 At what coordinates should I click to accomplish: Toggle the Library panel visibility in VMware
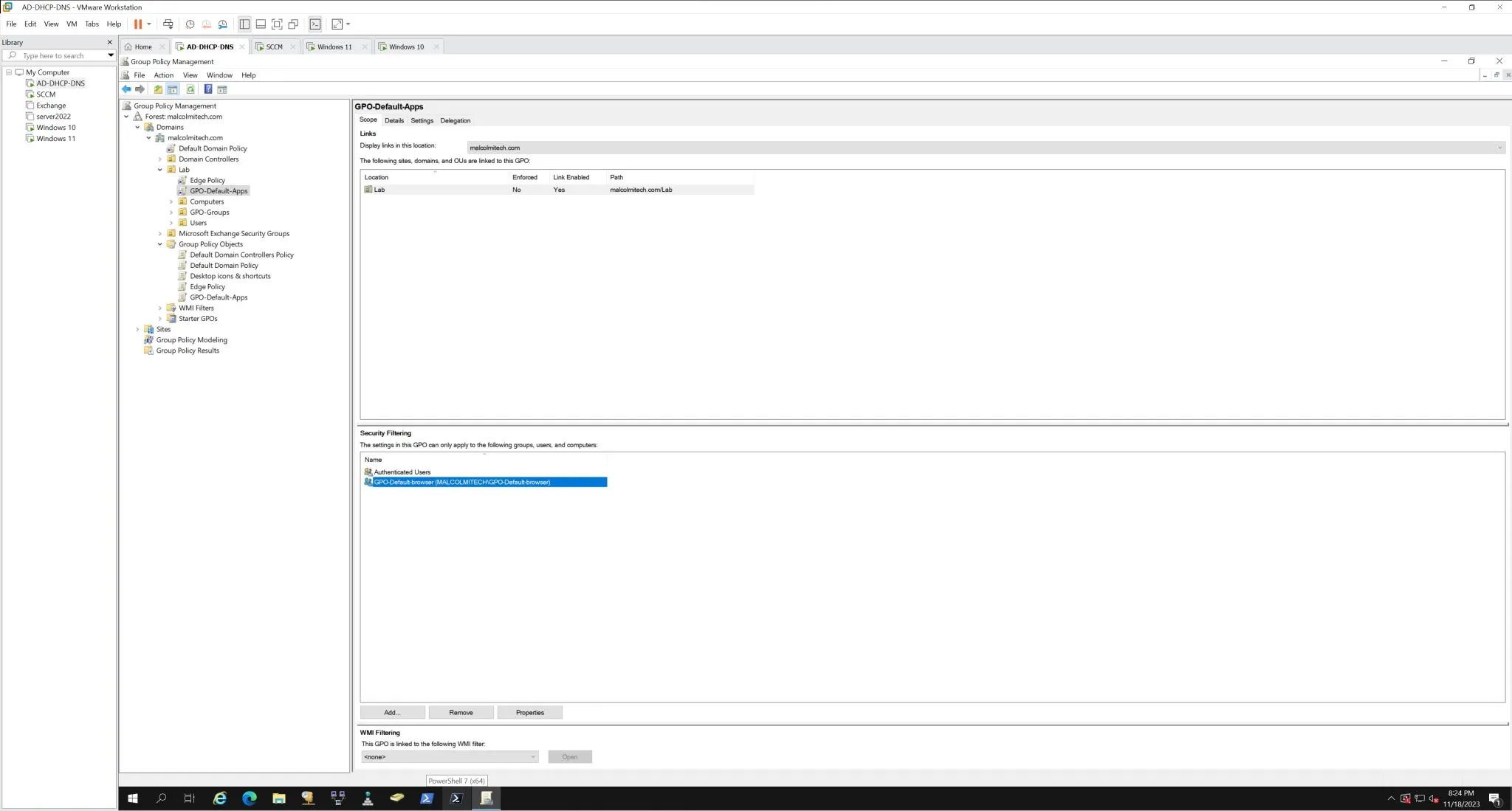pyautogui.click(x=244, y=24)
